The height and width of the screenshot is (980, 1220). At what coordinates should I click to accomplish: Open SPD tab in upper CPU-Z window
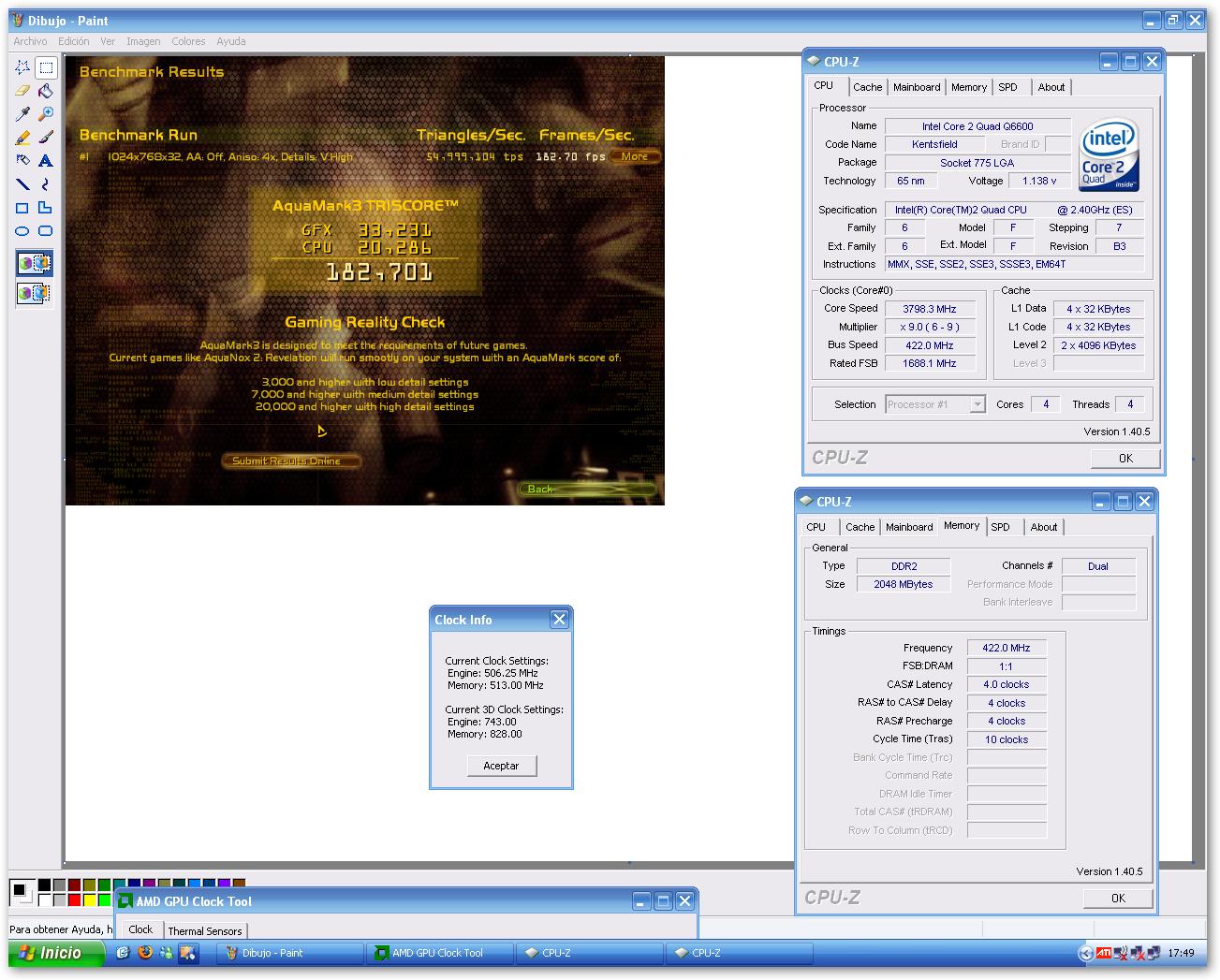tap(1008, 87)
